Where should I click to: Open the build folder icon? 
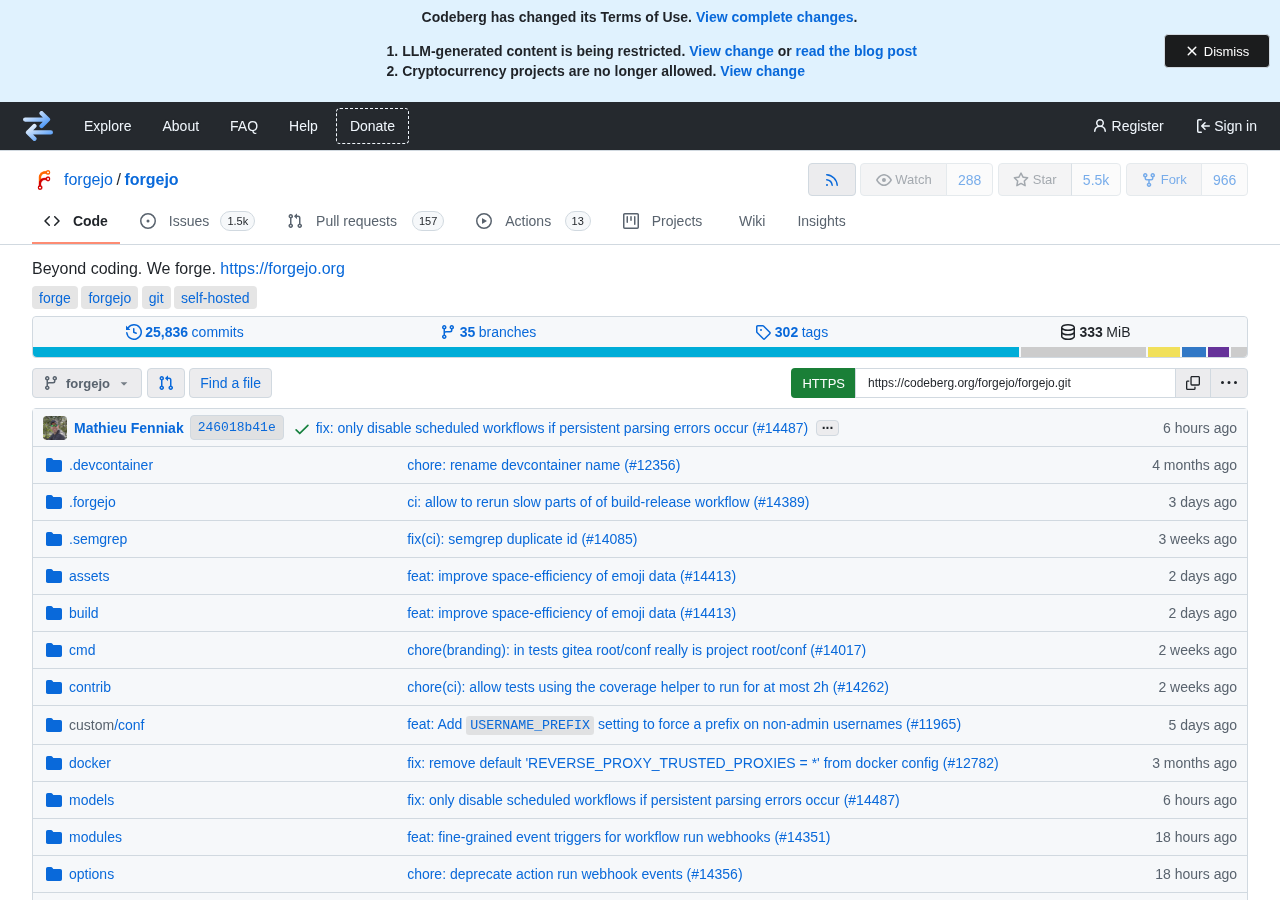[54, 613]
